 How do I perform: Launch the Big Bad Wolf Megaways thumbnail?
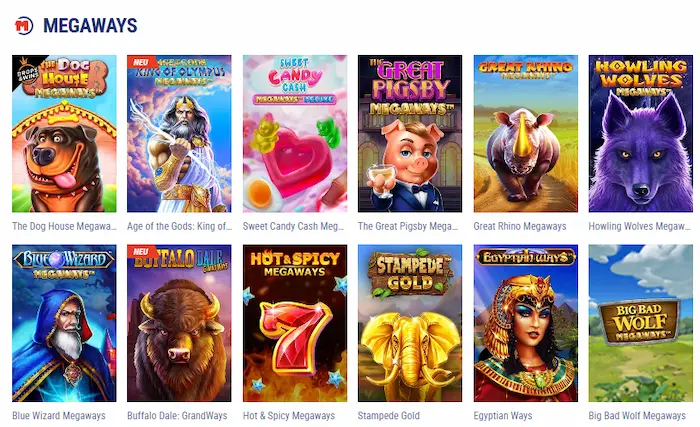point(641,323)
